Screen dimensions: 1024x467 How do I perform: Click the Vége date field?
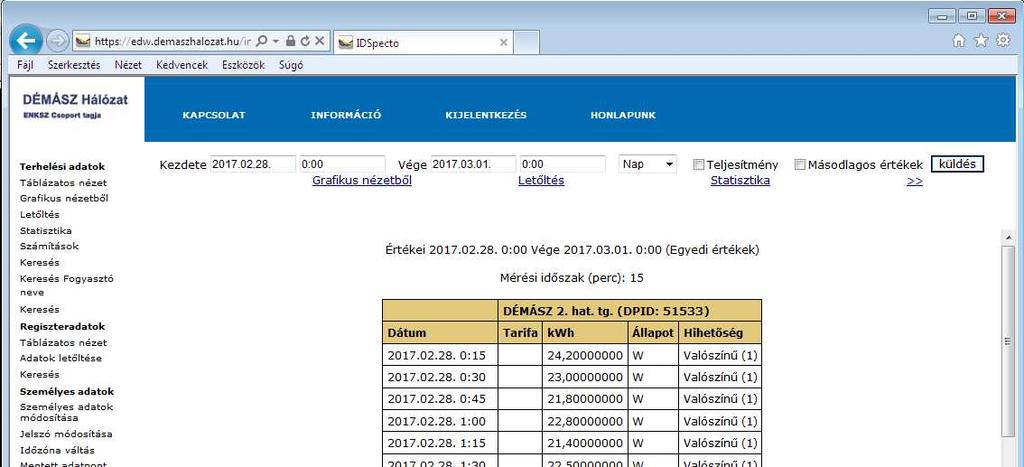point(473,164)
